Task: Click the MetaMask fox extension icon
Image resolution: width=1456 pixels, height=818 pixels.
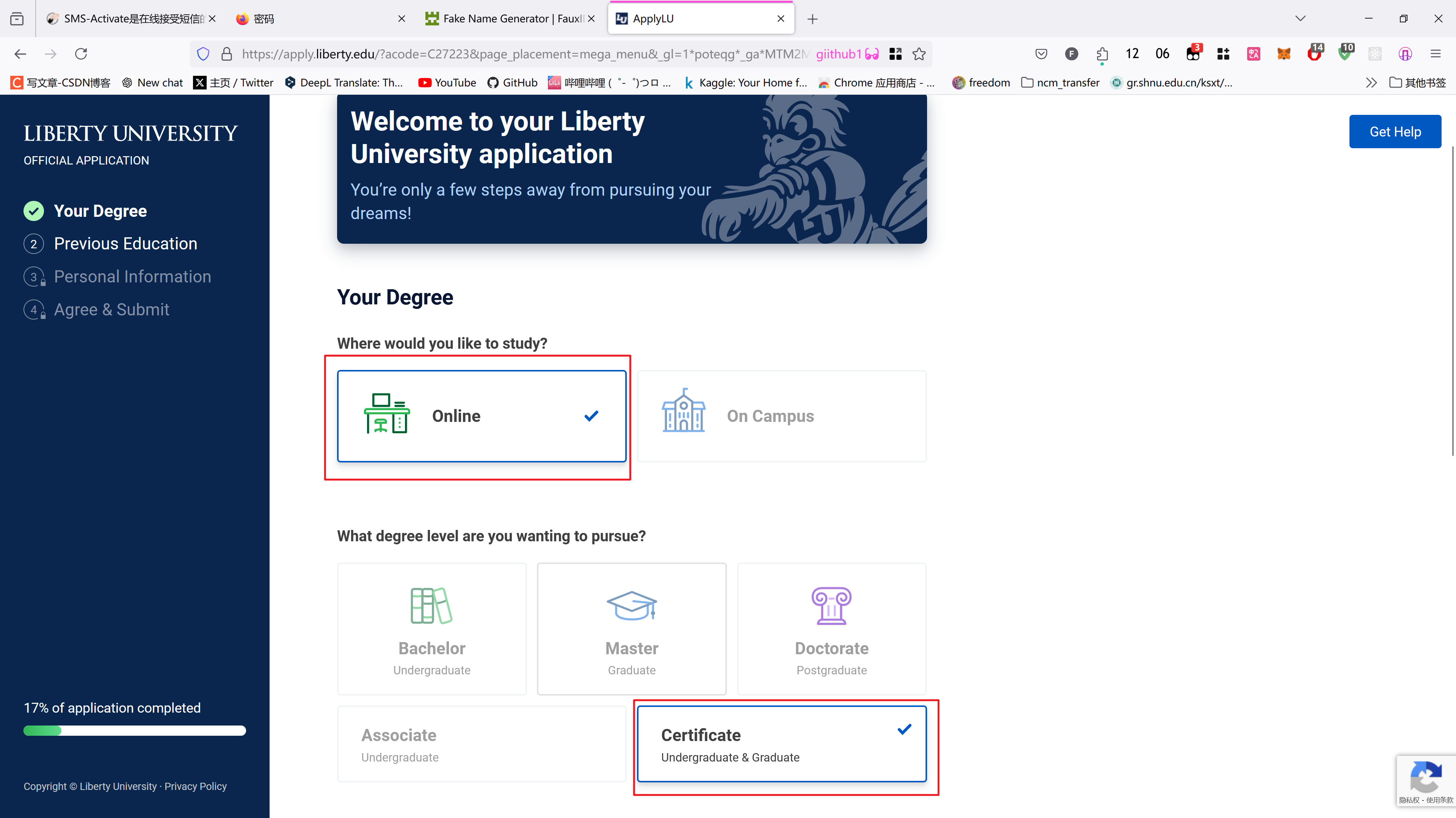Action: (1283, 54)
